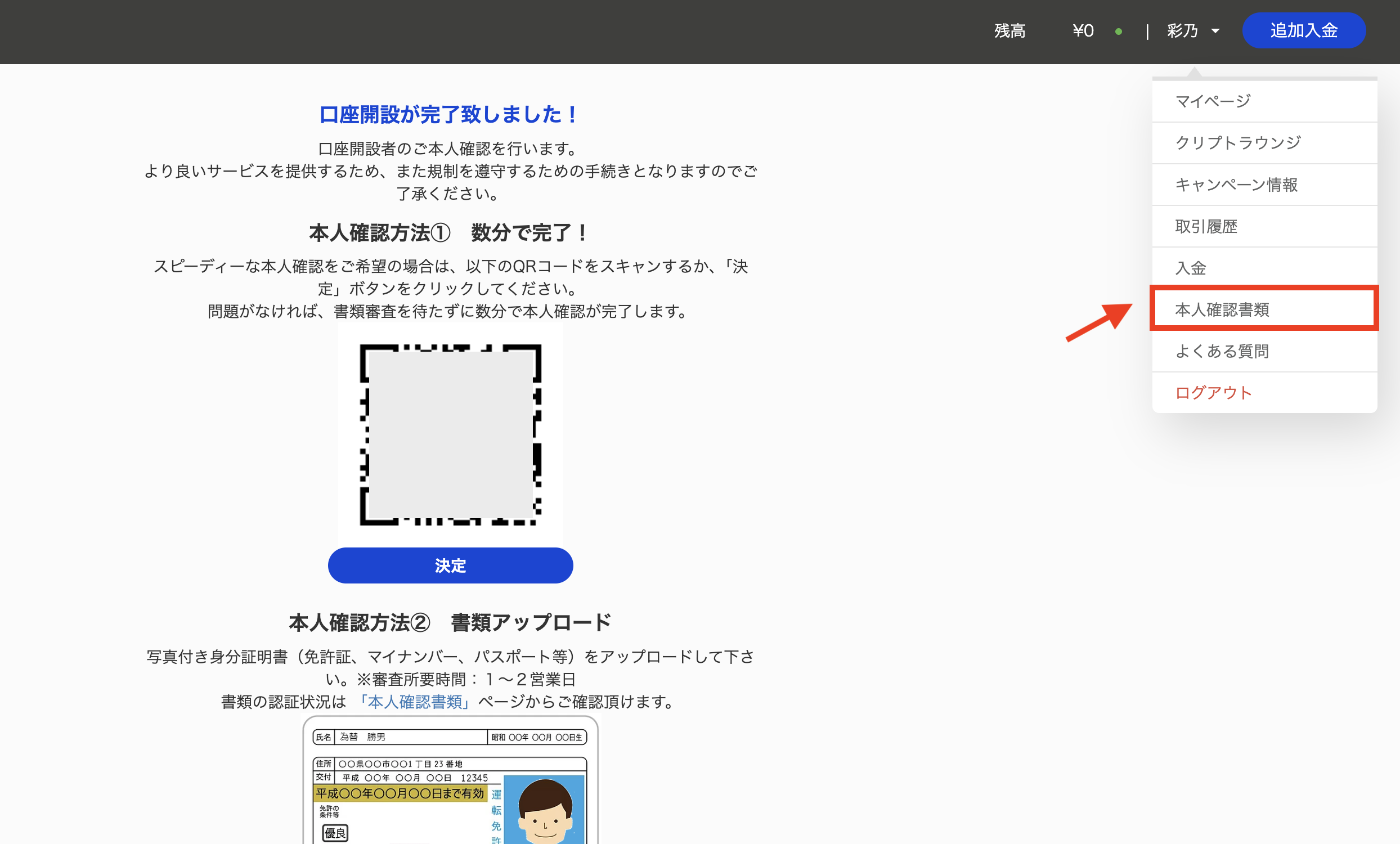Screen dimensions: 1400x844
Task: Click ログアウト to sign out
Action: [1264, 393]
